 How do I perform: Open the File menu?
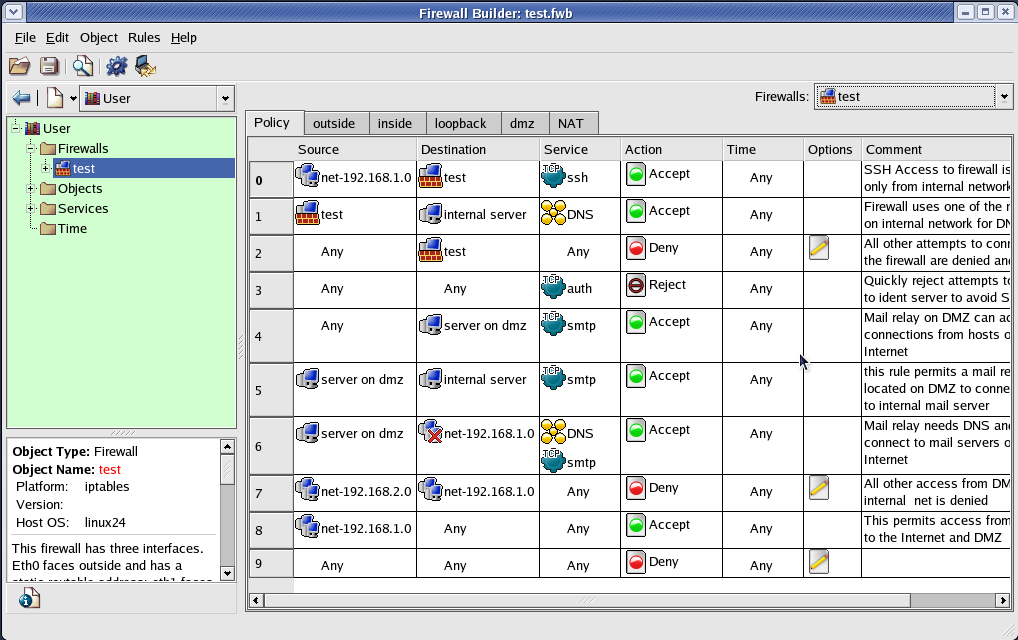(x=25, y=38)
